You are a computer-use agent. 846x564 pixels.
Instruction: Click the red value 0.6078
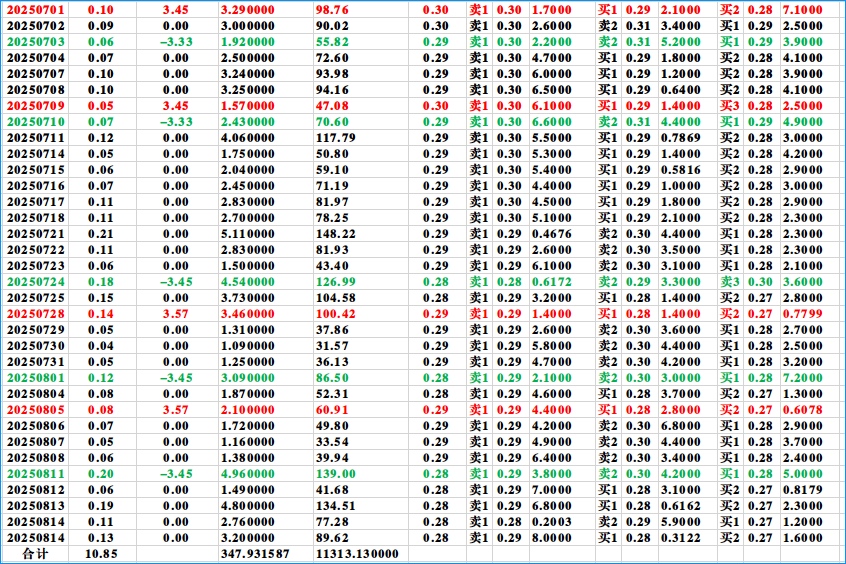[803, 410]
